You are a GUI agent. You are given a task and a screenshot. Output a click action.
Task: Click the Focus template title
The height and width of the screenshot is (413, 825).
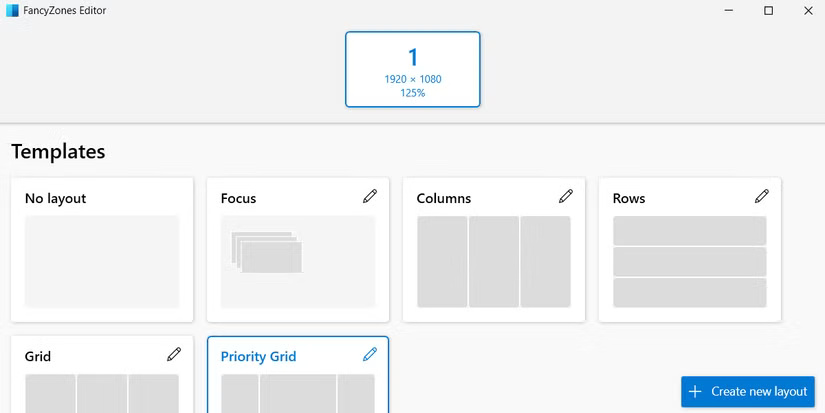pyautogui.click(x=239, y=198)
